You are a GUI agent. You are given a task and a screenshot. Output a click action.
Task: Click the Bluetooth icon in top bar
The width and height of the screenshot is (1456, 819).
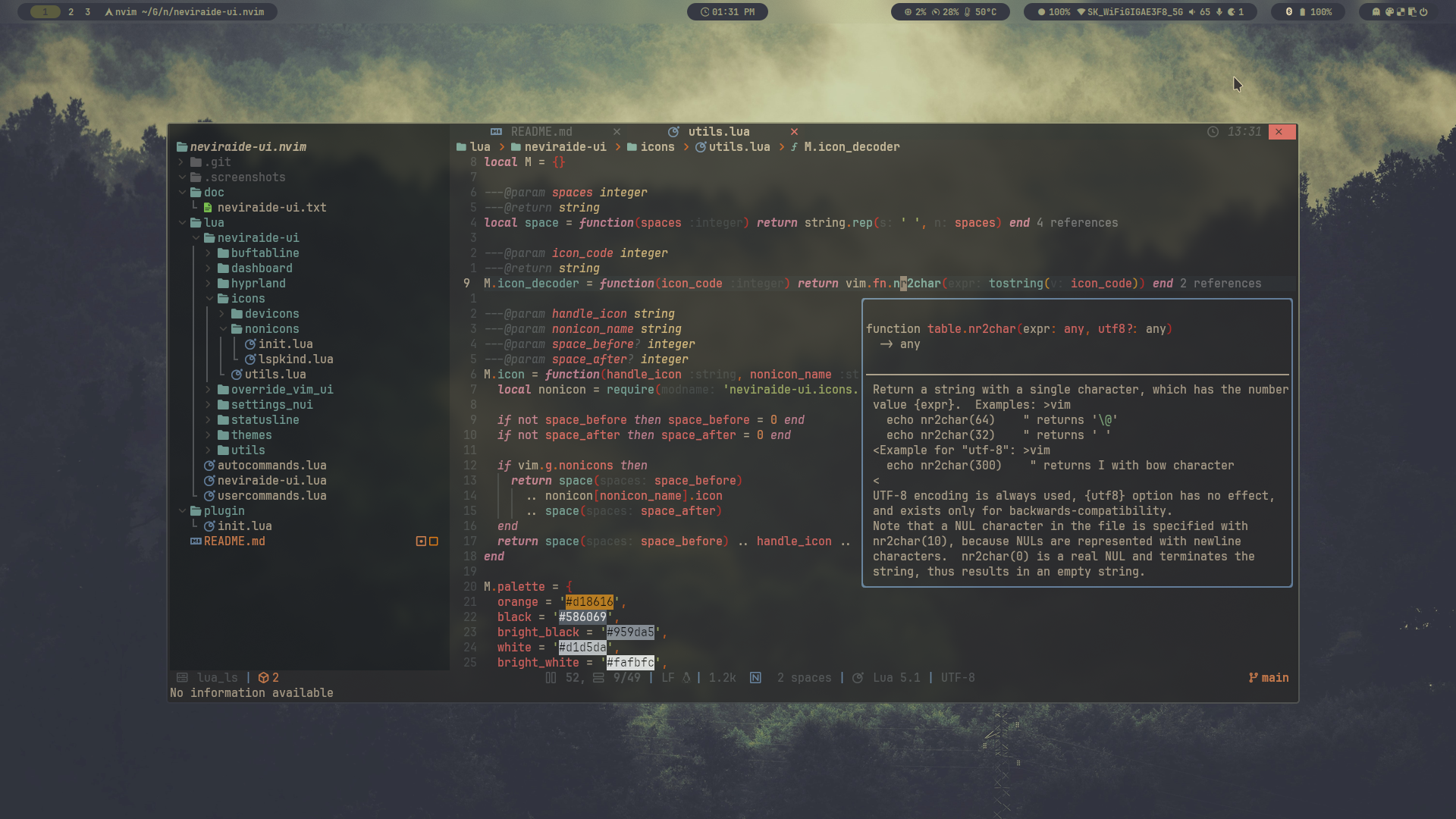pyautogui.click(x=1289, y=12)
